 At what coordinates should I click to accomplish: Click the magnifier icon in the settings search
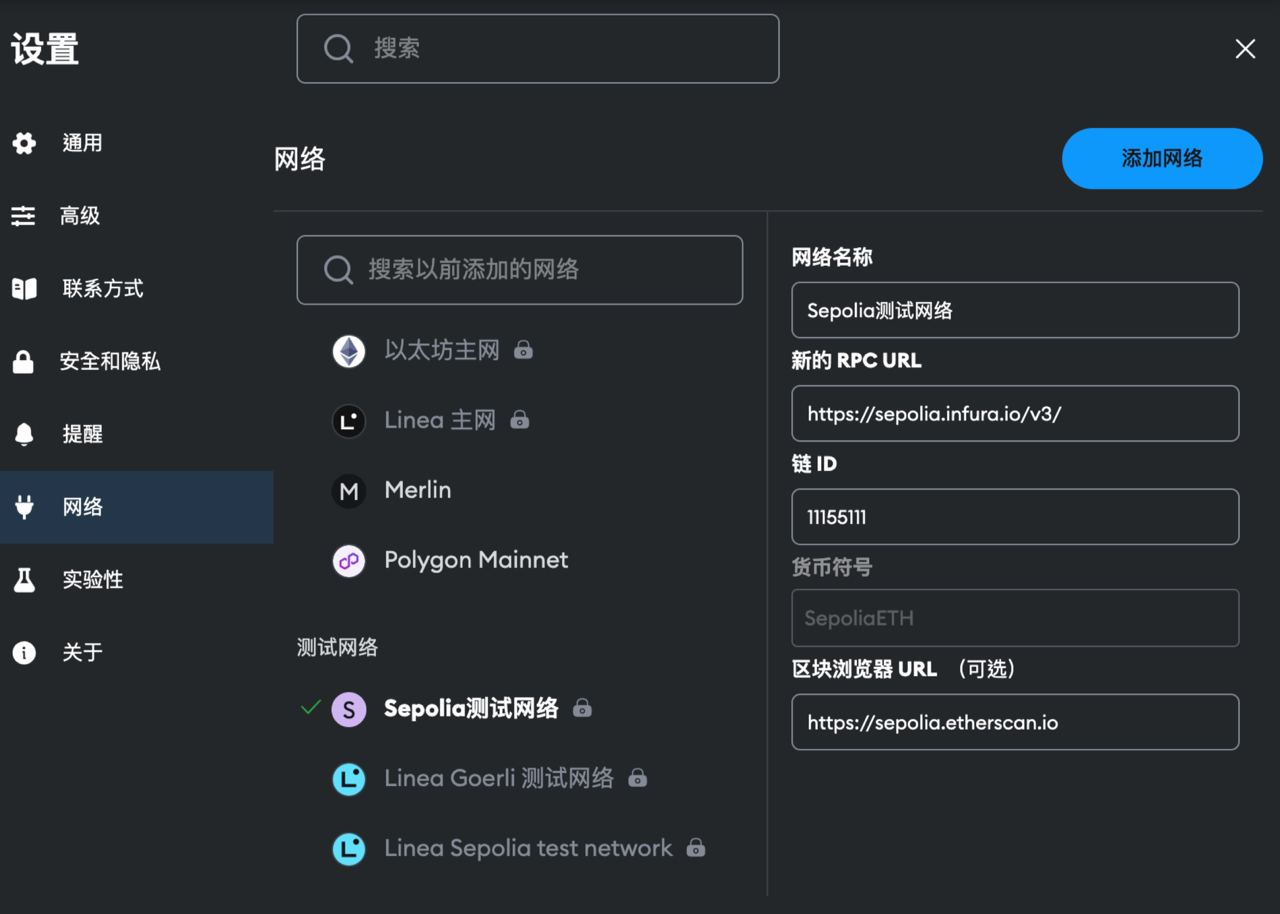[338, 48]
